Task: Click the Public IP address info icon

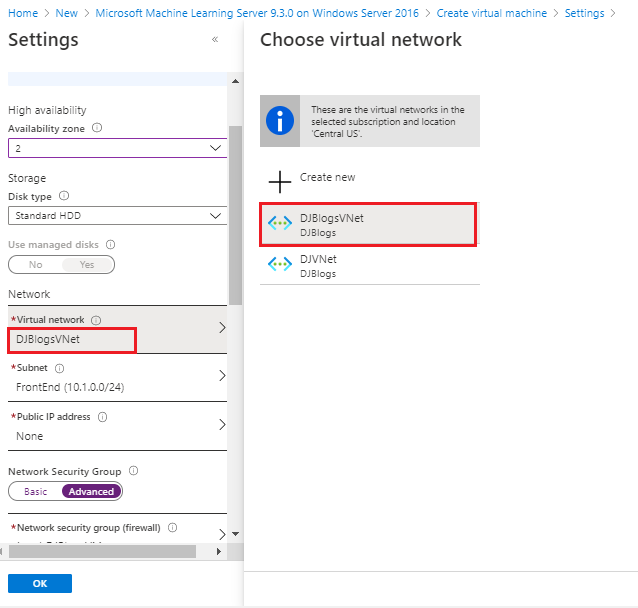Action: [x=102, y=417]
